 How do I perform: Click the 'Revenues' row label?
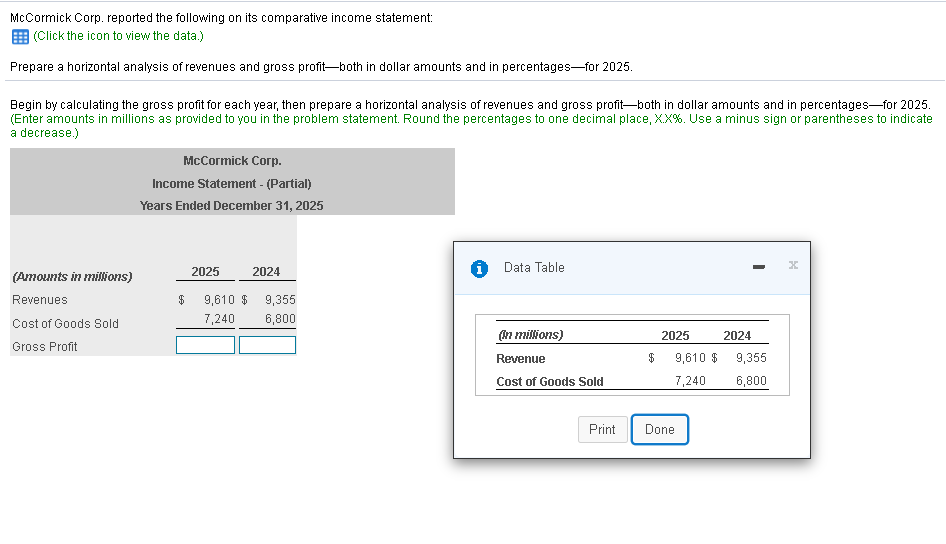(x=40, y=300)
